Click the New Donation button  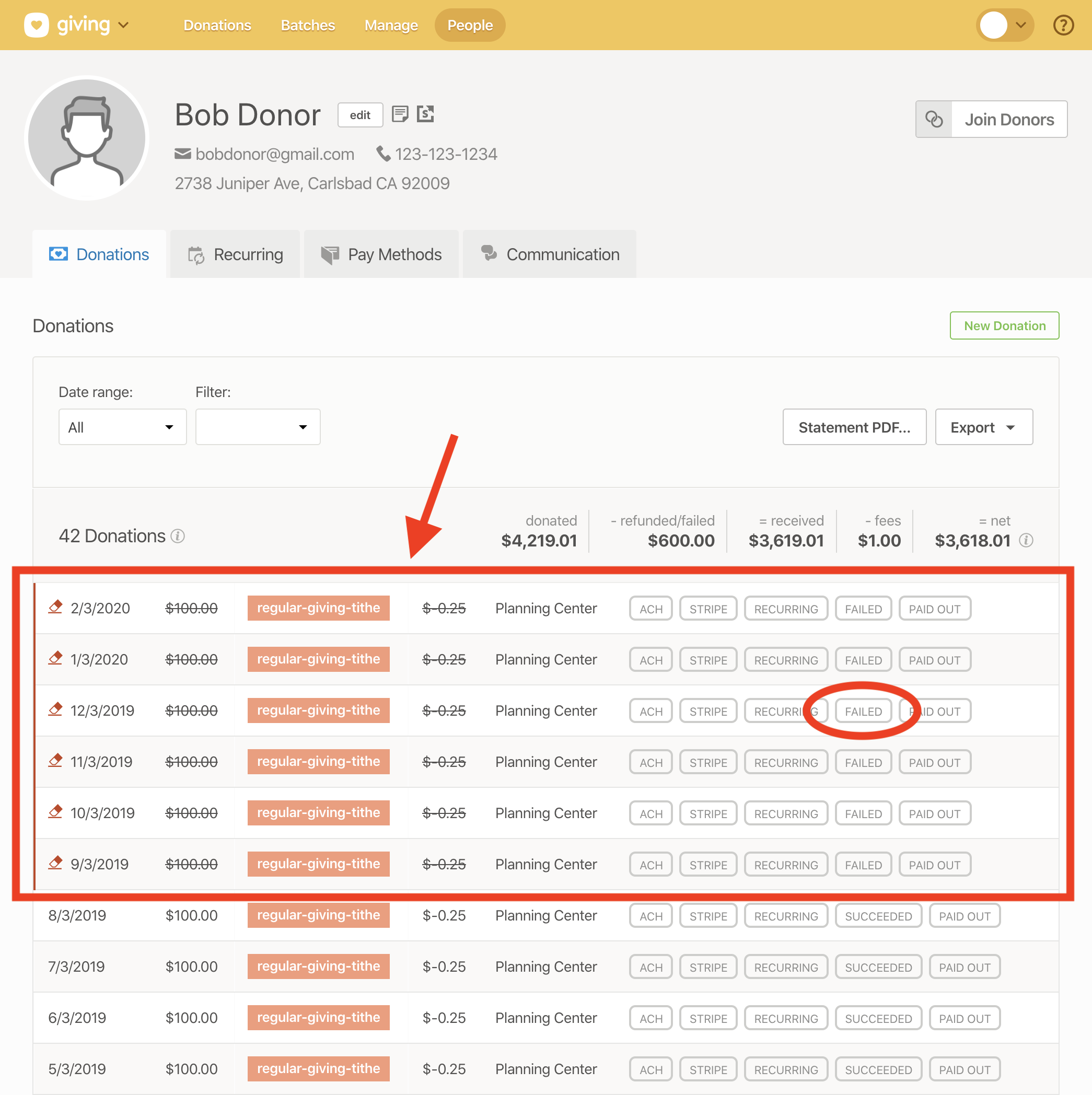[1004, 325]
